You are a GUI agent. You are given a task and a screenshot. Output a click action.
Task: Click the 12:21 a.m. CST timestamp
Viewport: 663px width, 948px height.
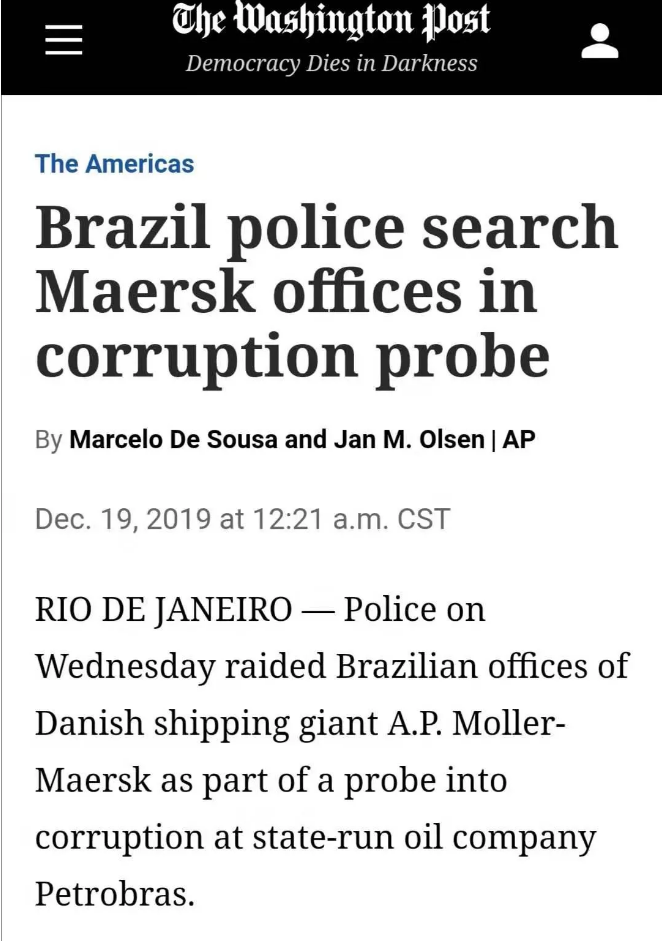point(349,520)
